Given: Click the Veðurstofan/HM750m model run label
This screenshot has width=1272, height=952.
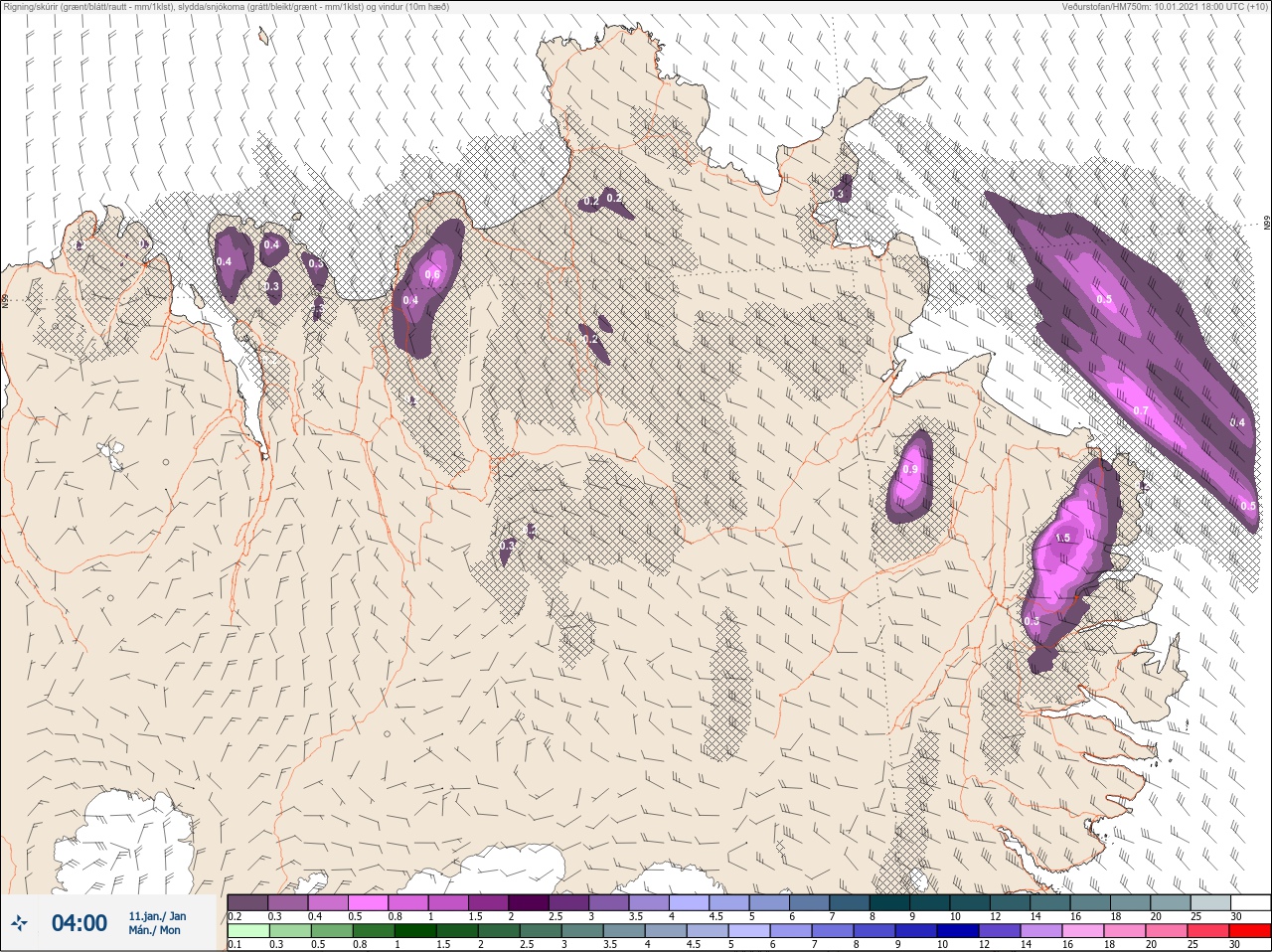Looking at the screenshot, I should pos(1165,7).
